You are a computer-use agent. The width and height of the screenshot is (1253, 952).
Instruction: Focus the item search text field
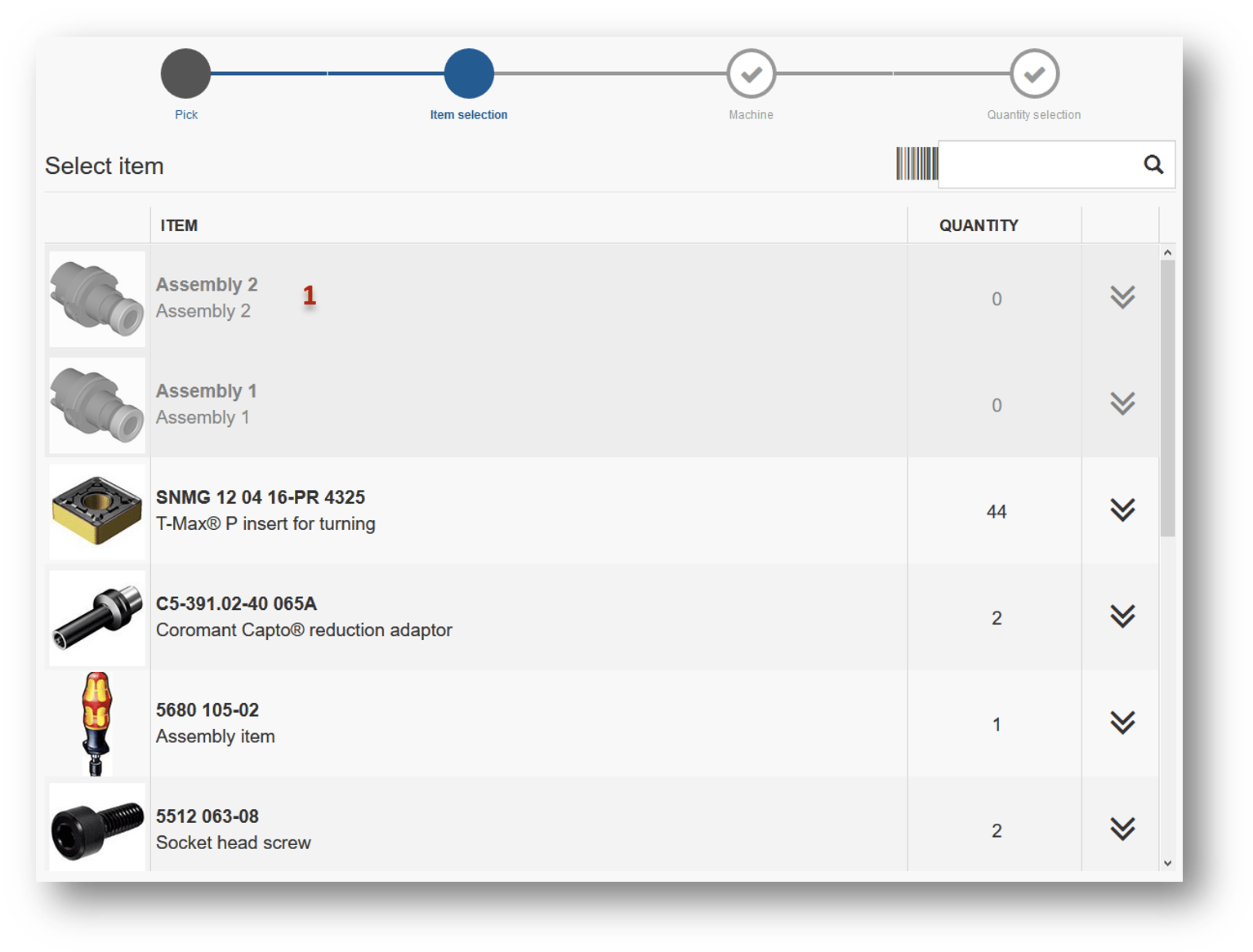(1037, 165)
